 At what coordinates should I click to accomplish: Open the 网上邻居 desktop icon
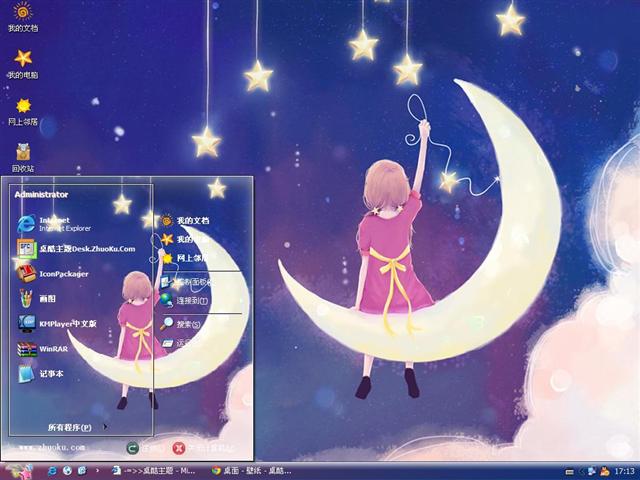click(23, 111)
